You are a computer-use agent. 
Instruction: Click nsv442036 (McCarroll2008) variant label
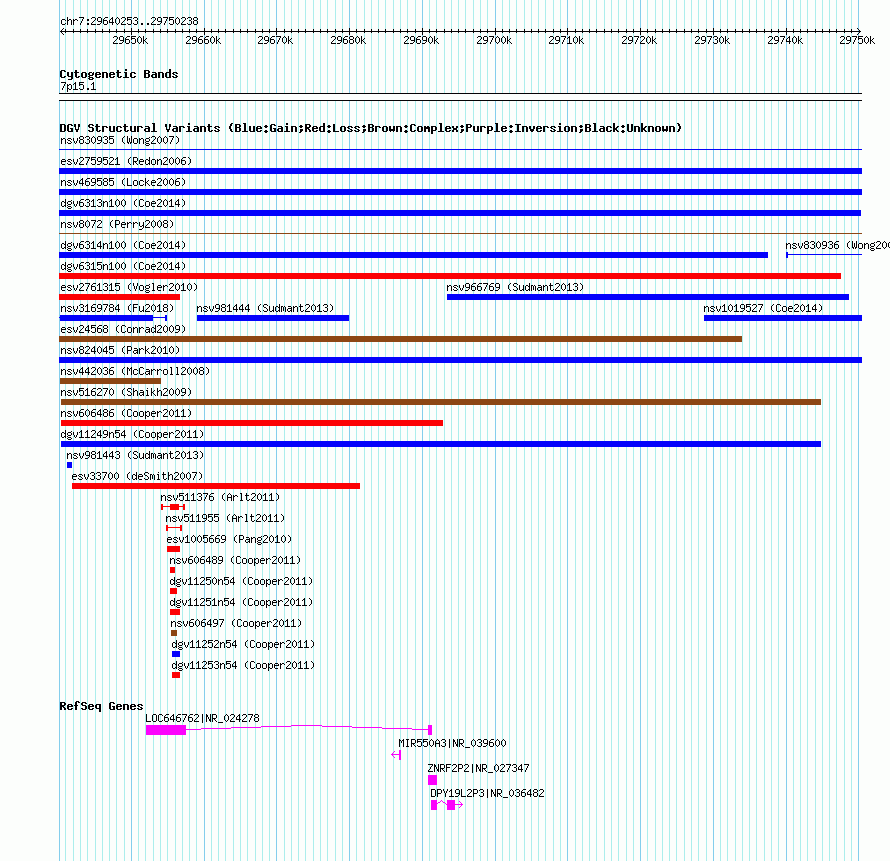click(x=135, y=371)
